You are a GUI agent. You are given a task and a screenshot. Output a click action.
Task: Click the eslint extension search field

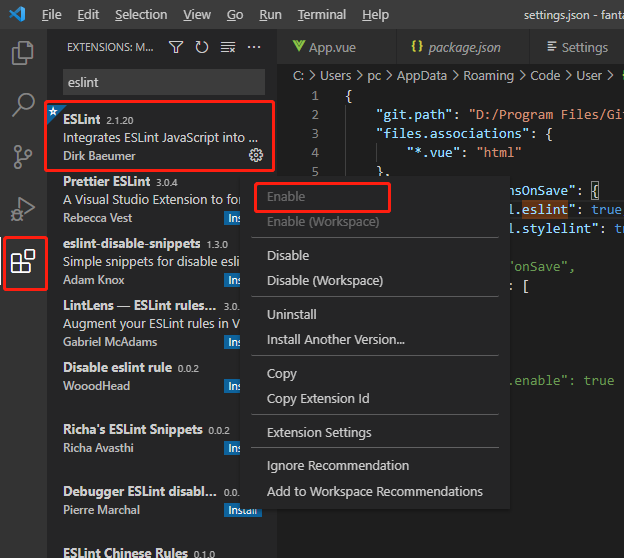[164, 82]
